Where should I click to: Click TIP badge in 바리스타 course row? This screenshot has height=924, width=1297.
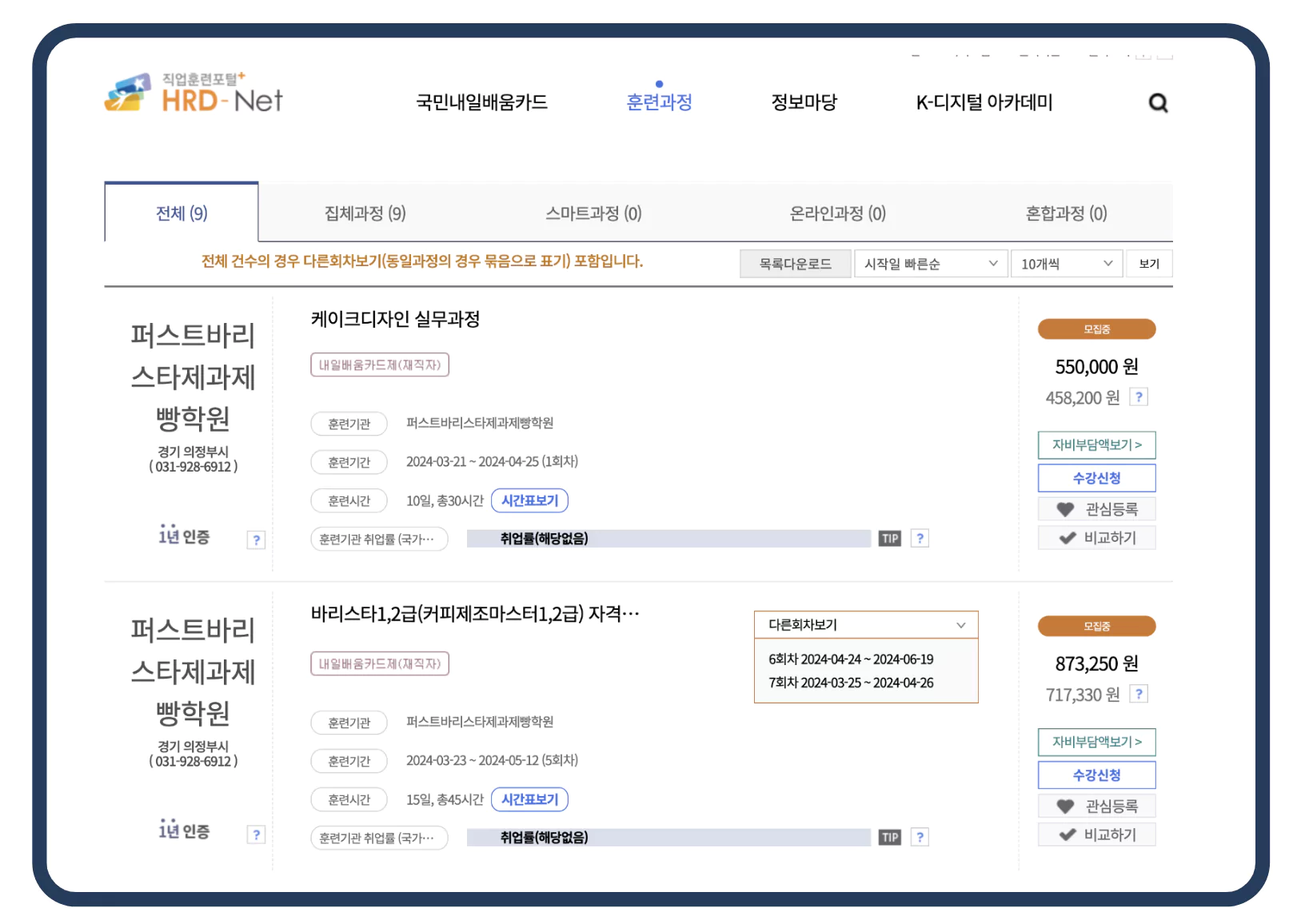click(x=890, y=838)
